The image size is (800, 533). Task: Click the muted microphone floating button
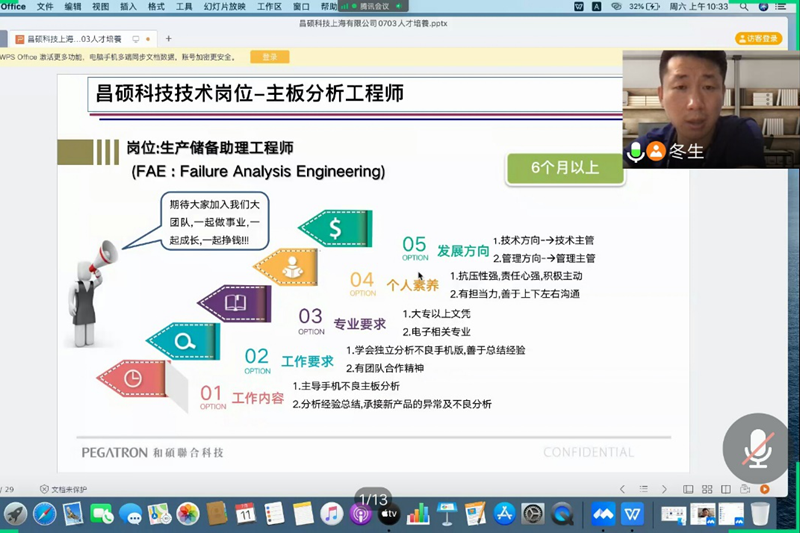pyautogui.click(x=756, y=447)
